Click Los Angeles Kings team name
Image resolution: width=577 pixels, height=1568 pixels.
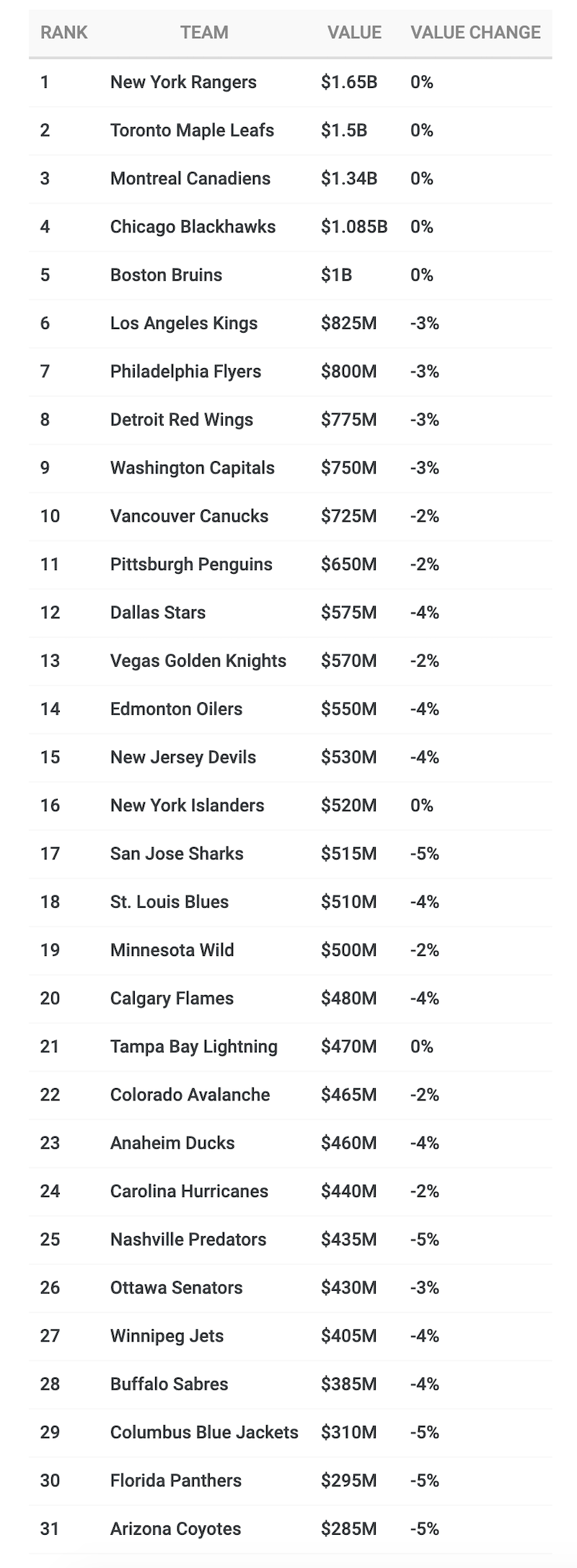[183, 323]
